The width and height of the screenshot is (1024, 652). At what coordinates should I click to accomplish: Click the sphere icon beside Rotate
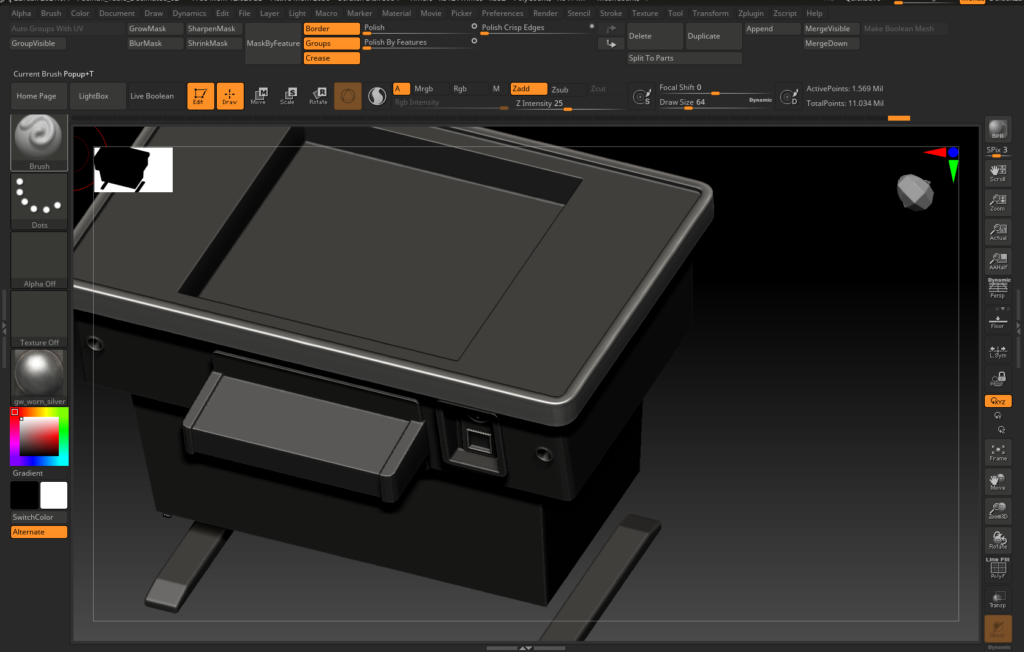pyautogui.click(x=347, y=96)
